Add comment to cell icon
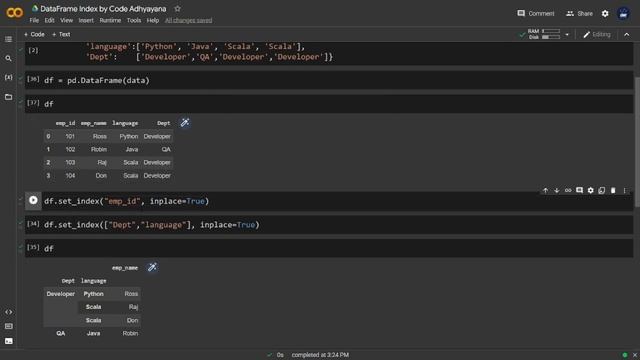 [579, 191]
